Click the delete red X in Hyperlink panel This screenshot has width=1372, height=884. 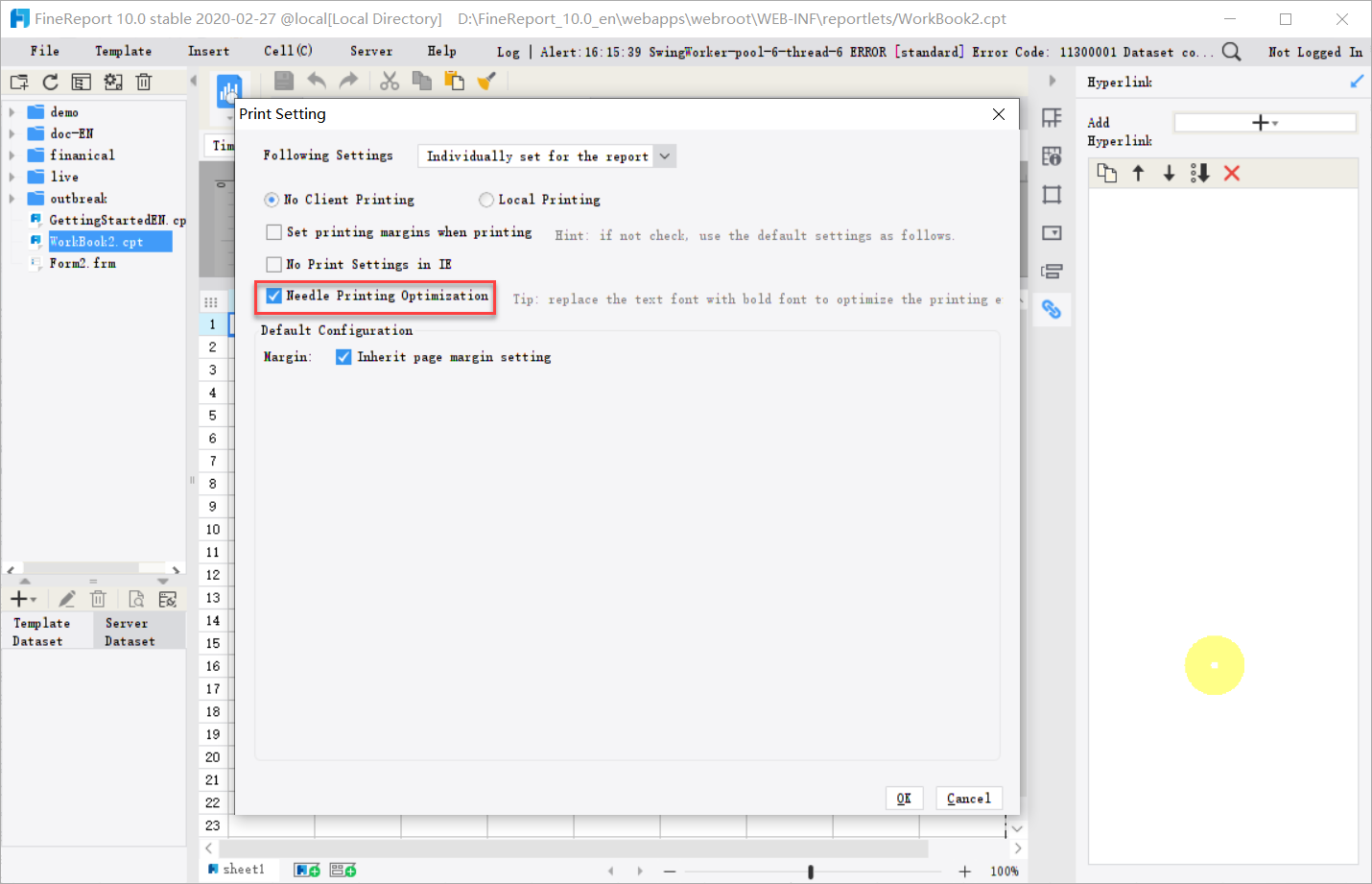tap(1231, 174)
